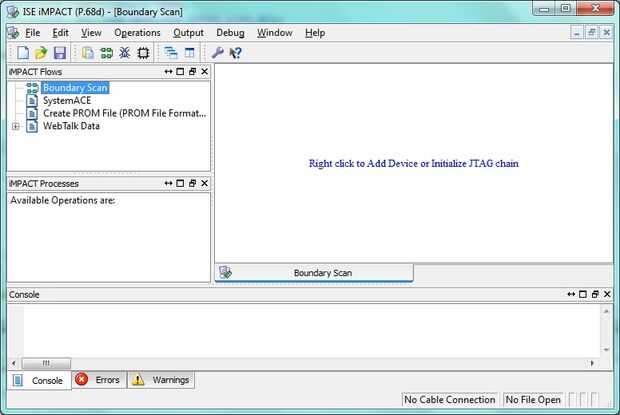Toggle auto-width on iMPACT Processes panel
Image resolution: width=620 pixels, height=415 pixels.
coord(168,183)
